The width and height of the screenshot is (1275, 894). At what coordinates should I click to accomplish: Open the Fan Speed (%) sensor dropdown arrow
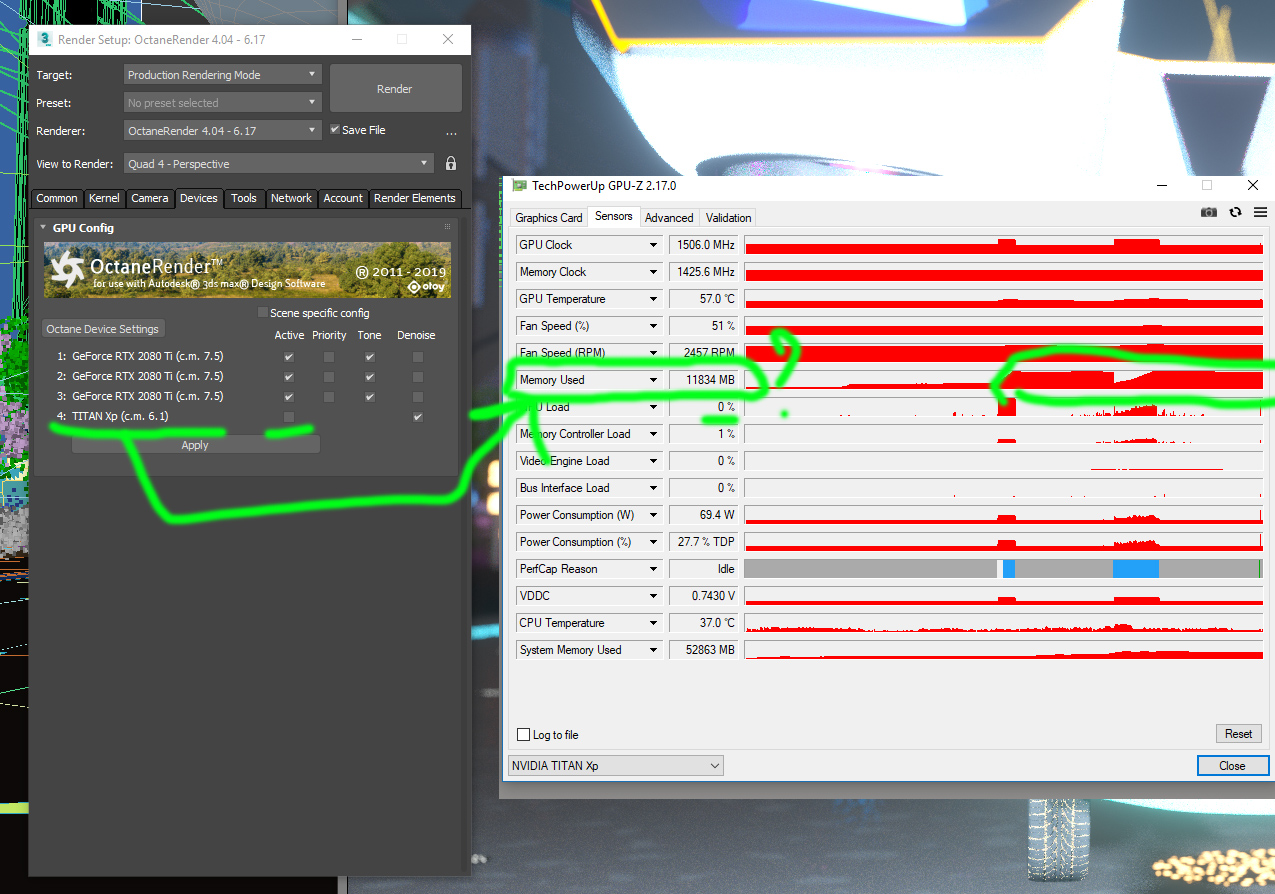pos(653,326)
